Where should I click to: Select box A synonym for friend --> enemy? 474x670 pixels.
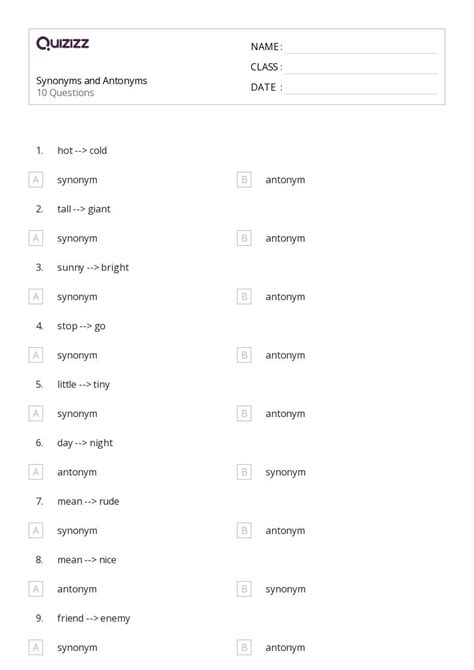click(x=36, y=648)
